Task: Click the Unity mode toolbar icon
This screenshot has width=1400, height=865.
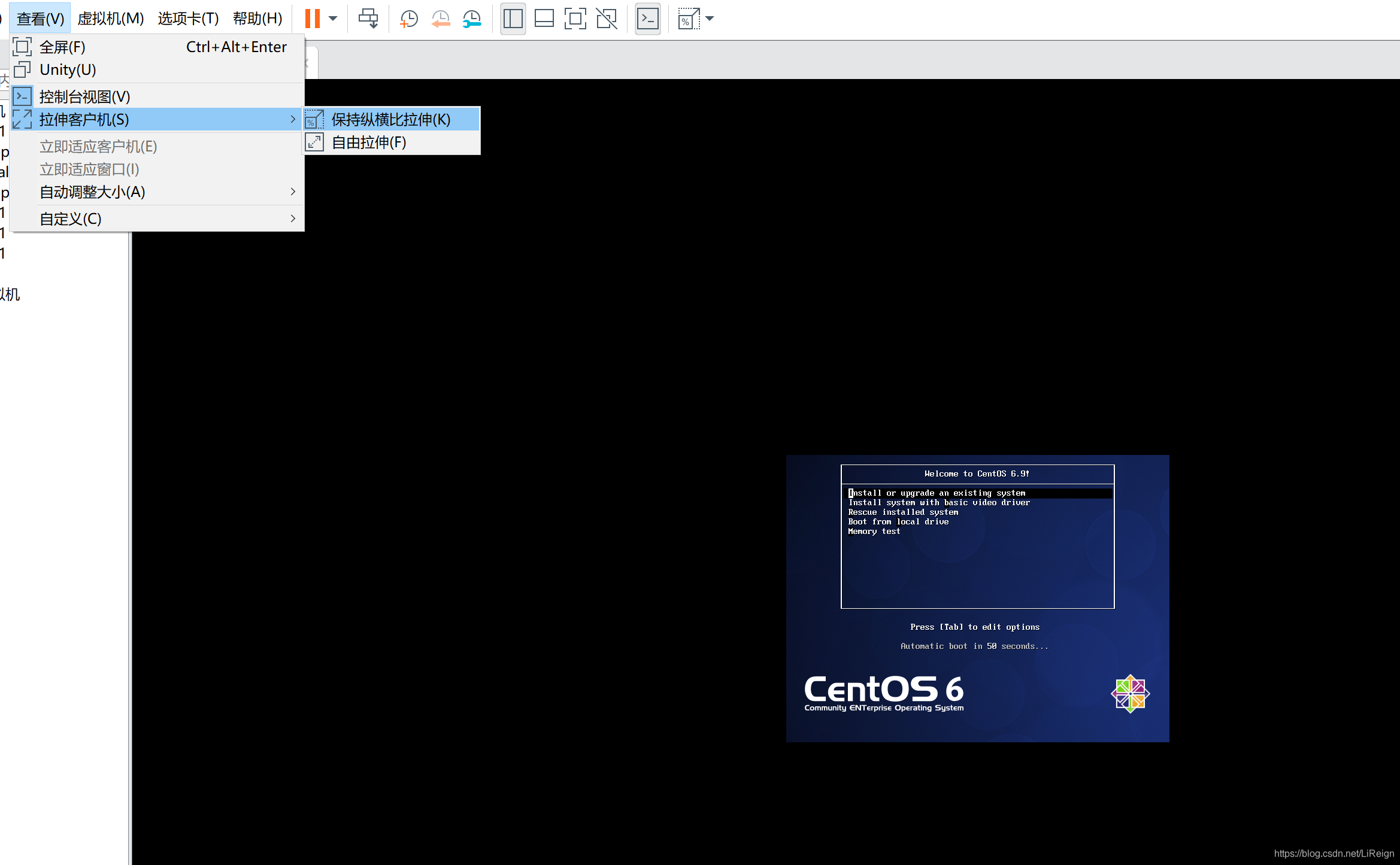Action: [607, 19]
